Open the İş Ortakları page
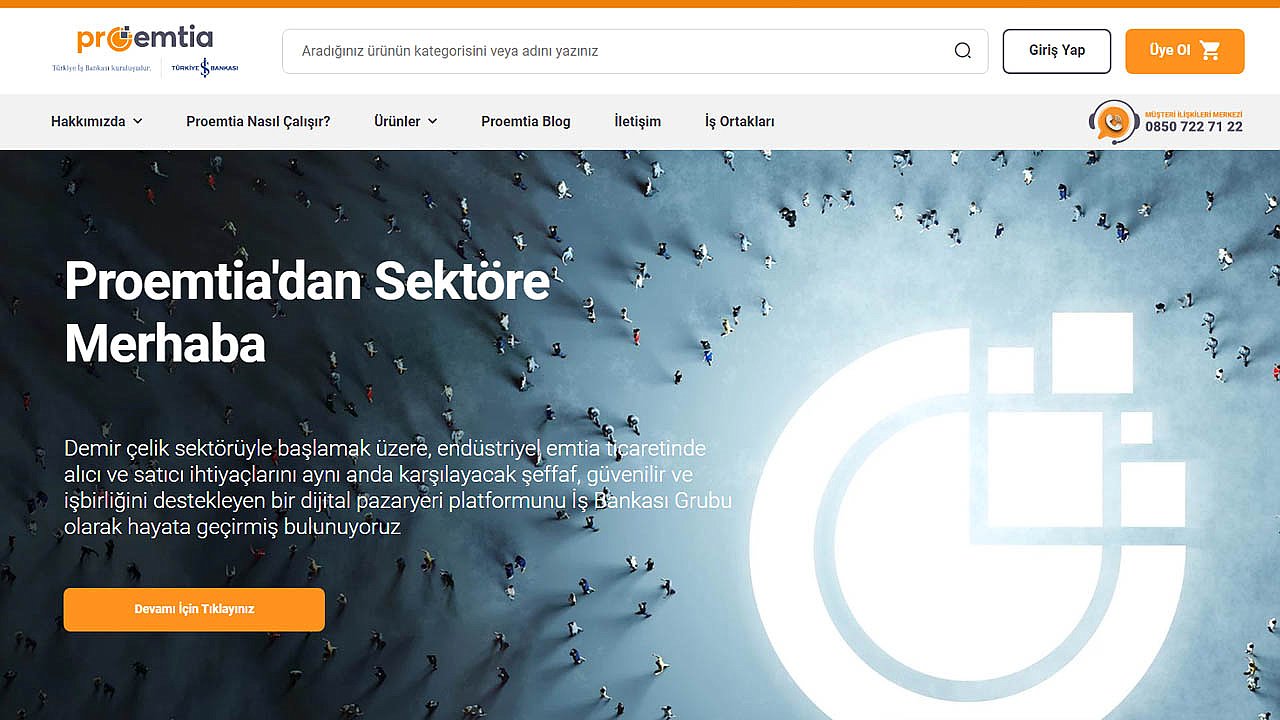The image size is (1280, 720). (x=740, y=121)
